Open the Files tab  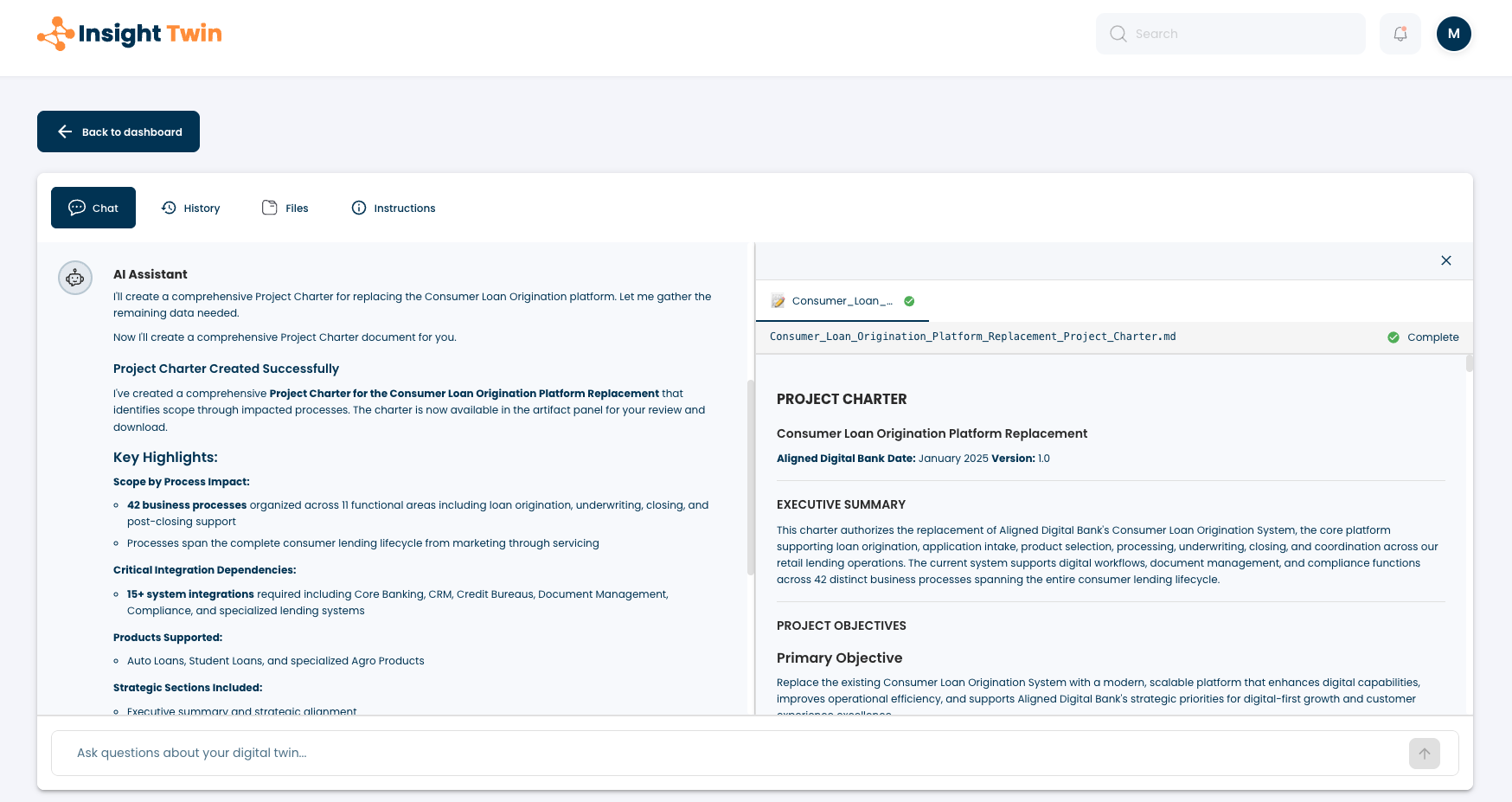pyautogui.click(x=285, y=208)
